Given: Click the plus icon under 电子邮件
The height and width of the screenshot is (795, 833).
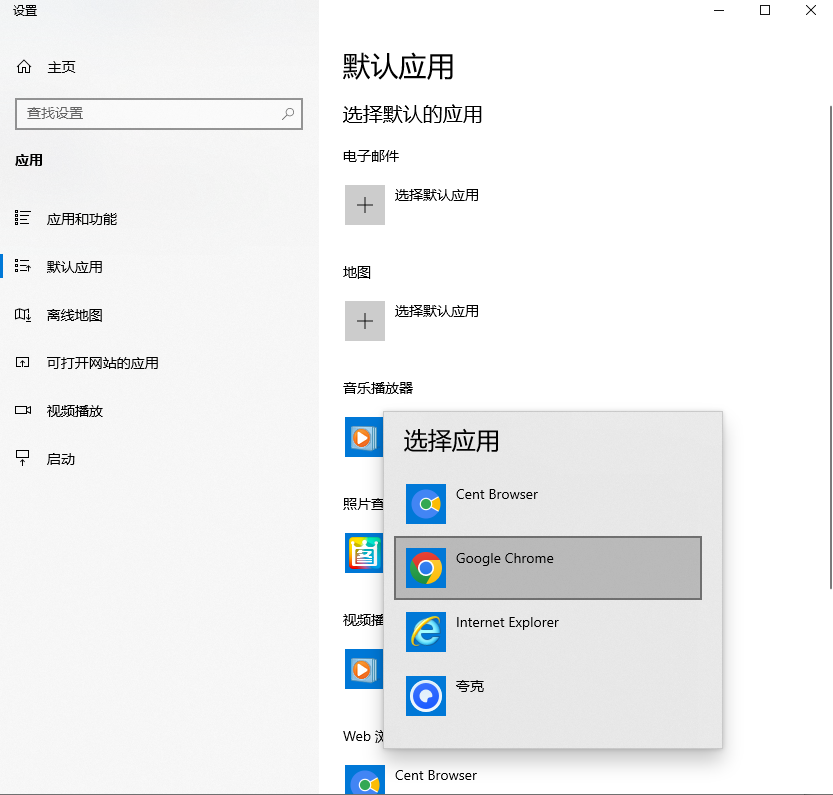Looking at the screenshot, I should pos(365,205).
